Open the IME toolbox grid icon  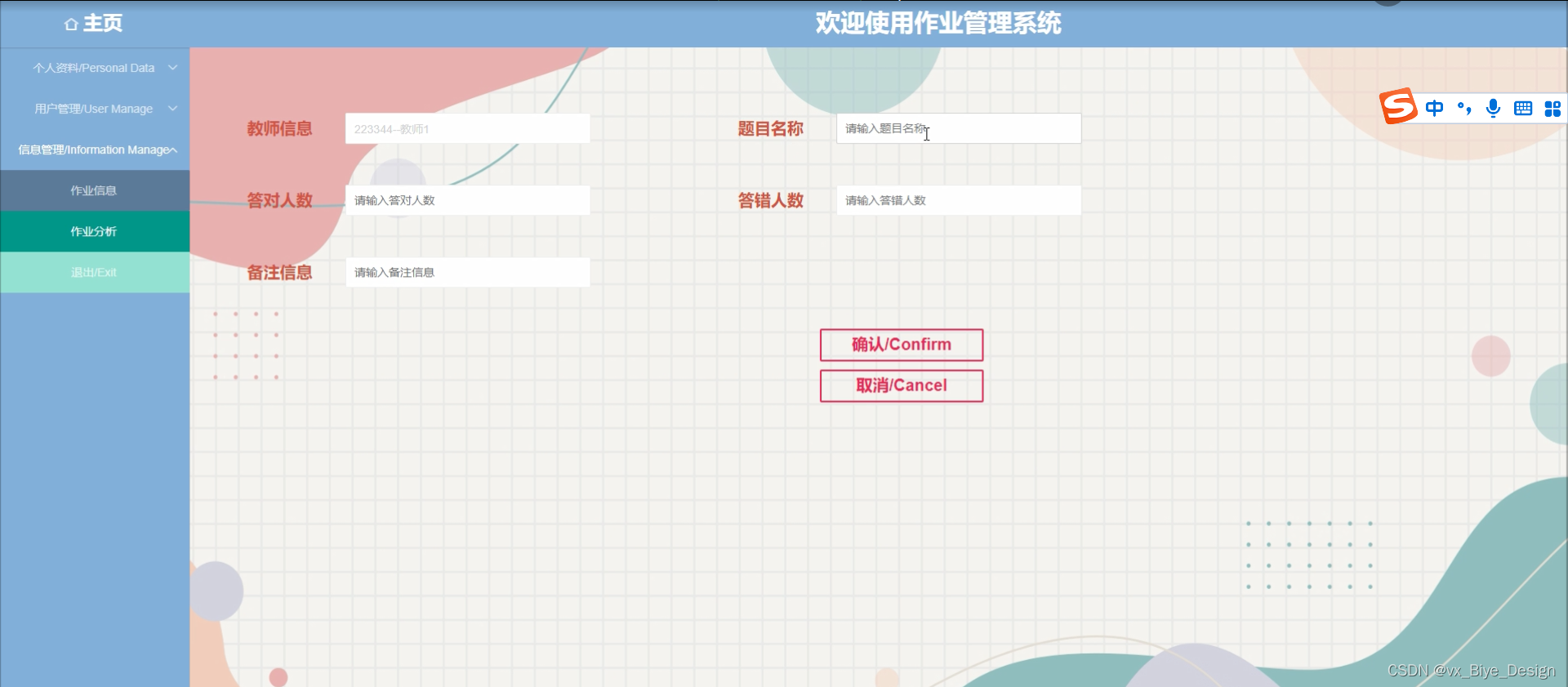[1552, 108]
